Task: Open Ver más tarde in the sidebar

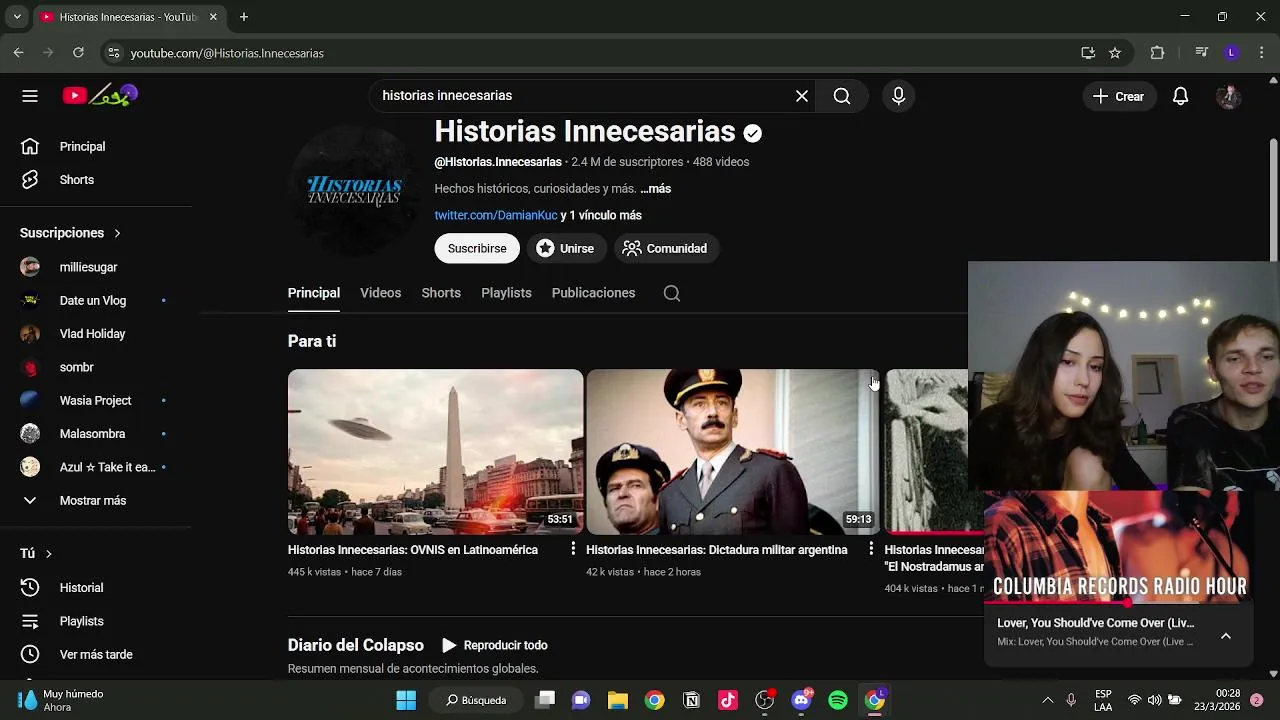Action: (x=96, y=655)
